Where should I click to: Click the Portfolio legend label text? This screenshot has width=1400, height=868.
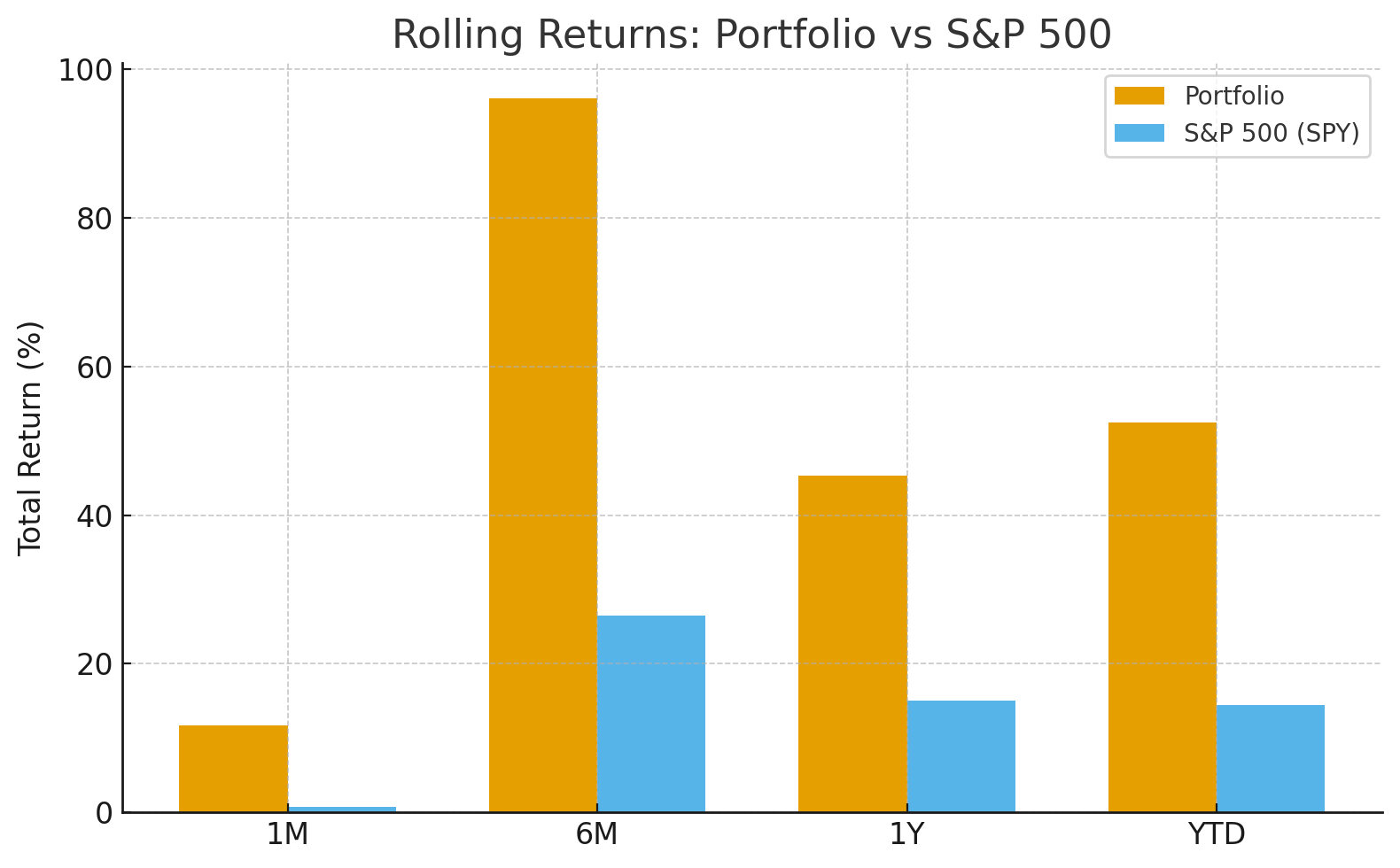1233,96
